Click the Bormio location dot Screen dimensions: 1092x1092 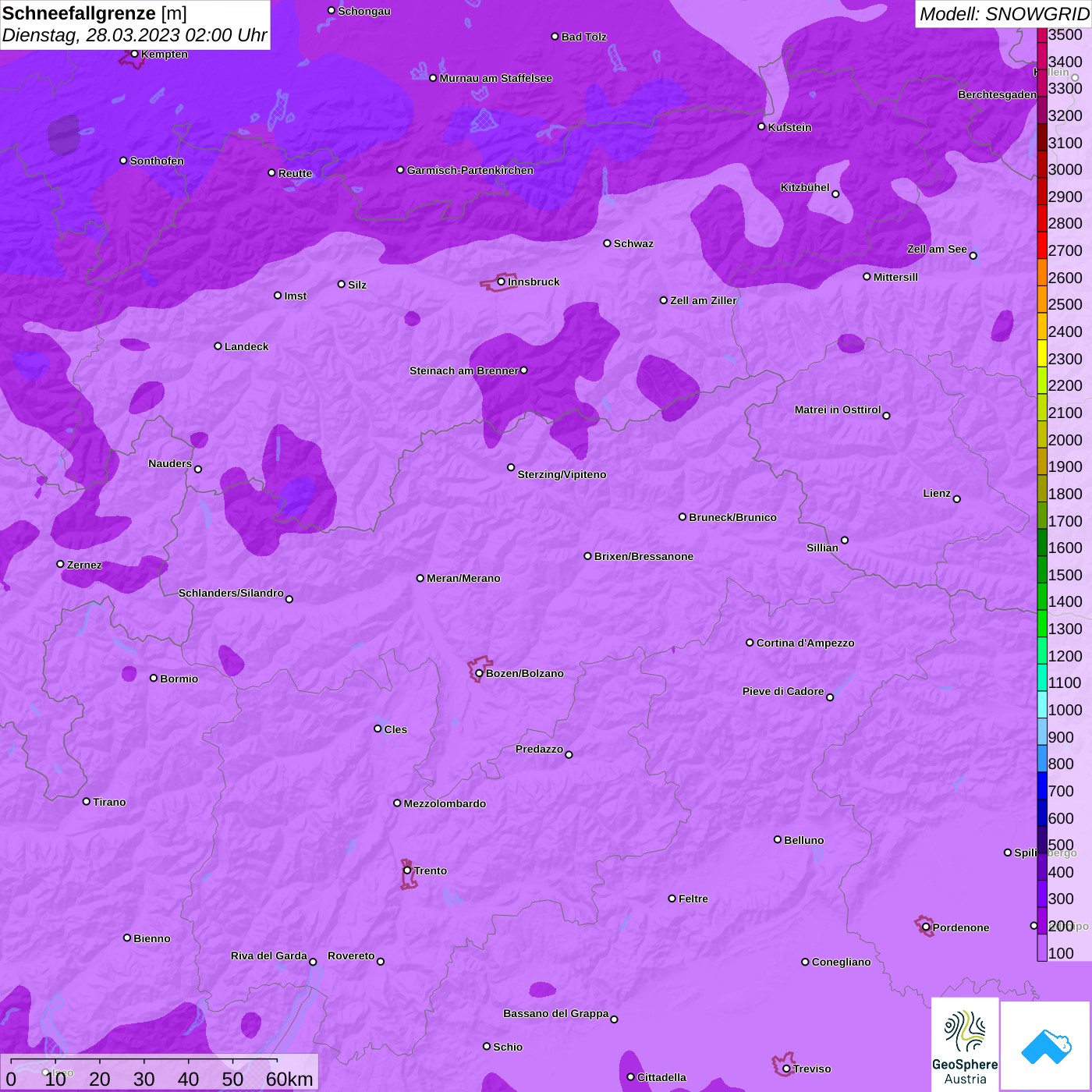pyautogui.click(x=154, y=678)
